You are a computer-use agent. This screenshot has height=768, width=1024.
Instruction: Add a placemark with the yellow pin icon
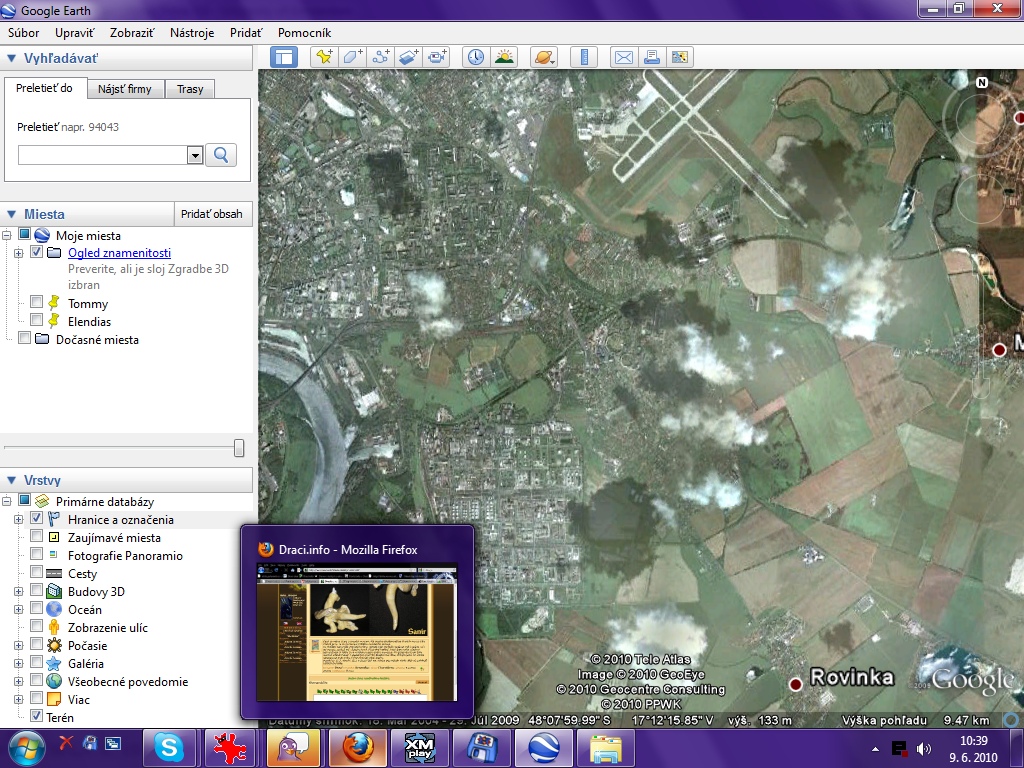[323, 57]
